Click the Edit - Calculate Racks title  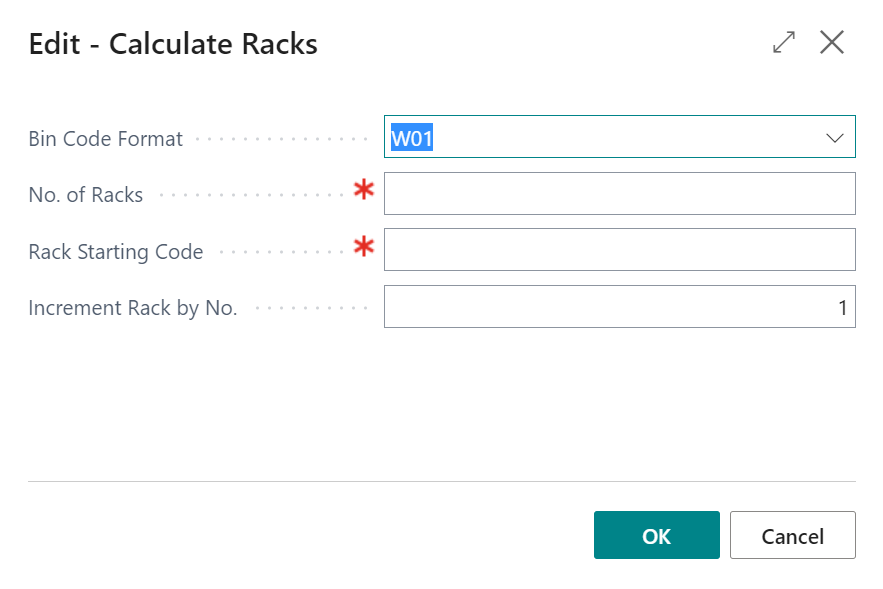click(x=173, y=44)
